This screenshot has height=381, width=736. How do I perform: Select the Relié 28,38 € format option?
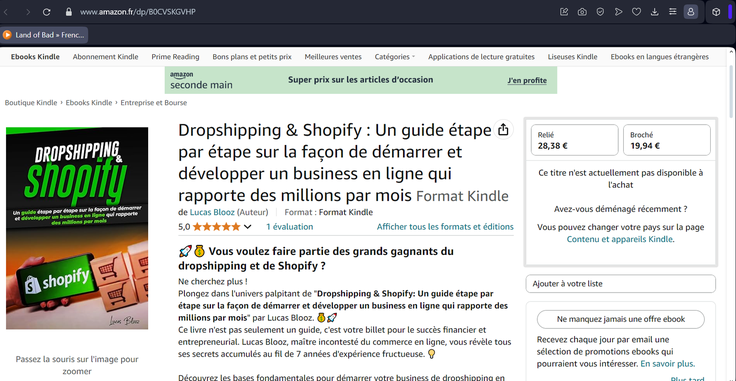click(575, 140)
